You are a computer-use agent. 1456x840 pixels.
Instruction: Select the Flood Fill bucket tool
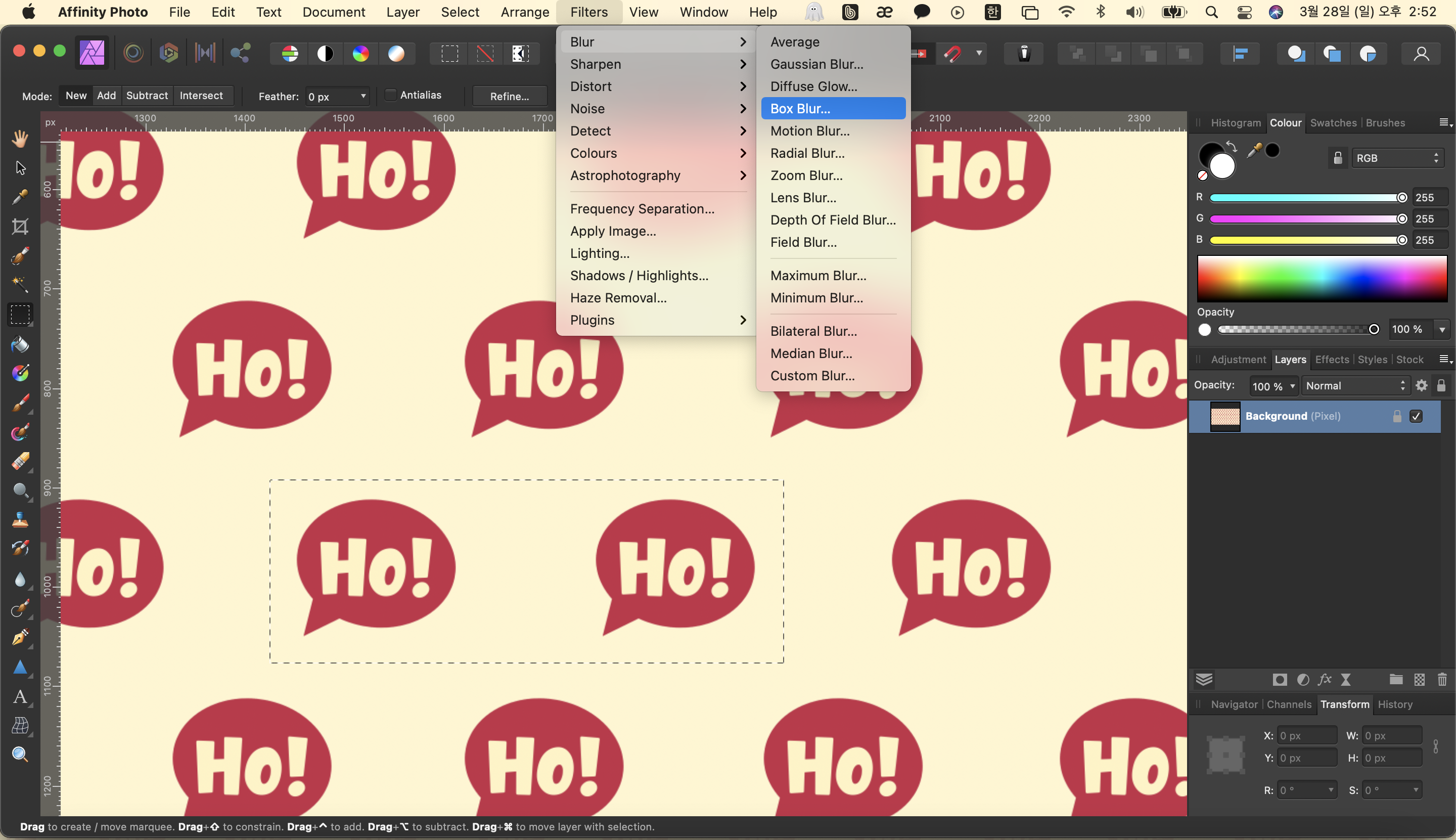click(20, 344)
